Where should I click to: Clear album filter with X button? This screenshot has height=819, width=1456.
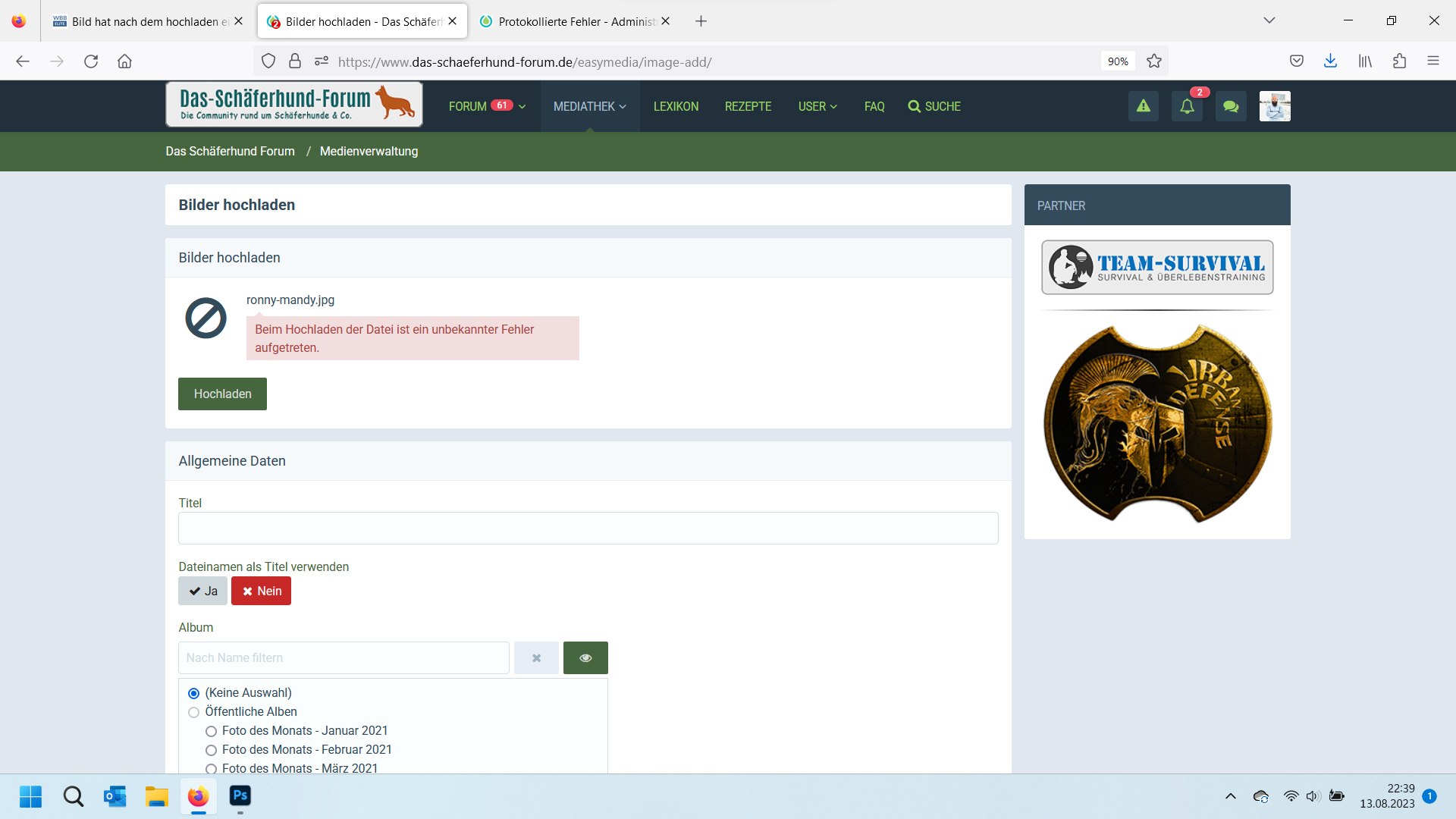click(x=536, y=658)
